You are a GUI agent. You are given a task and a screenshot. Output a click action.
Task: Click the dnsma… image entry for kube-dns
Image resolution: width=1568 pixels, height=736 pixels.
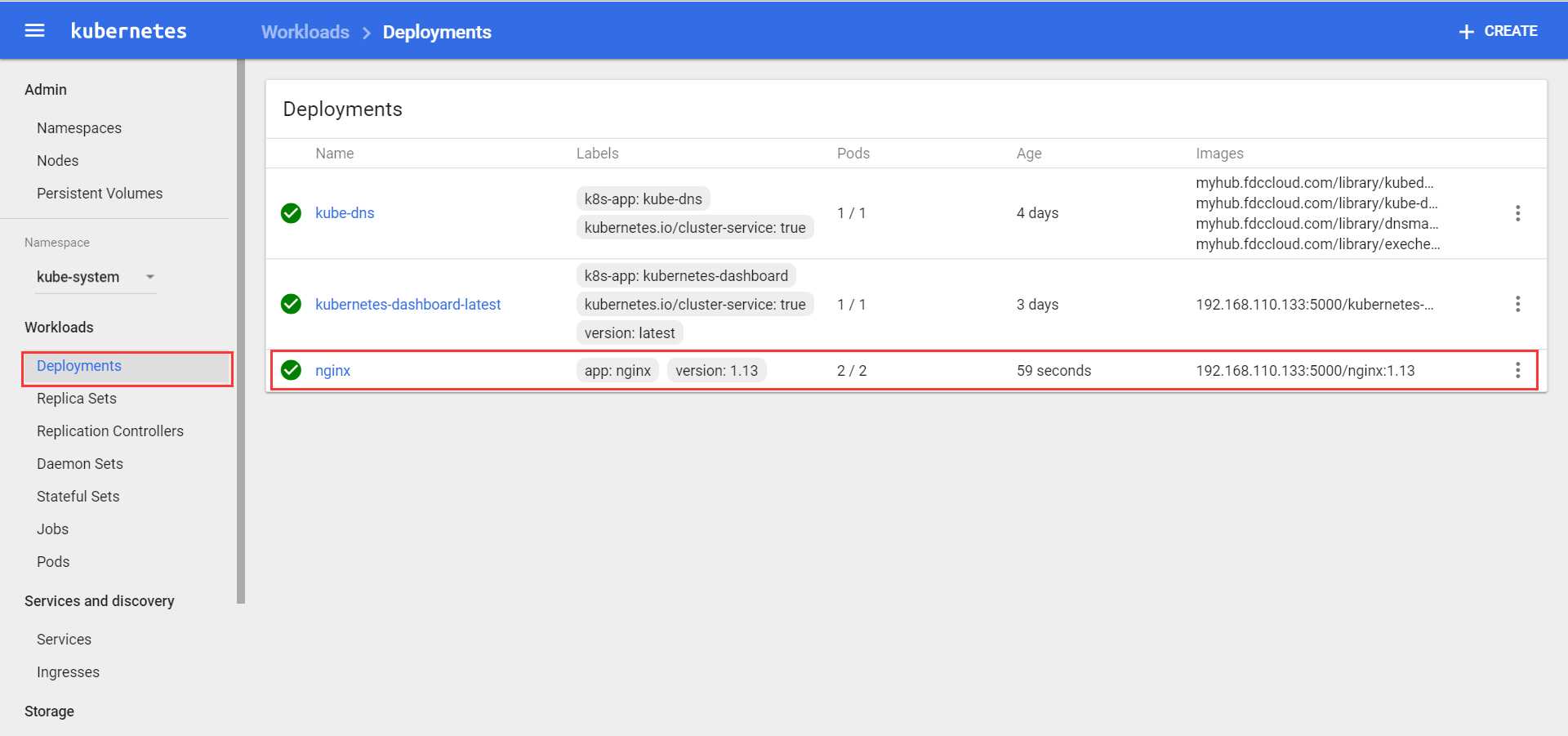click(1316, 224)
